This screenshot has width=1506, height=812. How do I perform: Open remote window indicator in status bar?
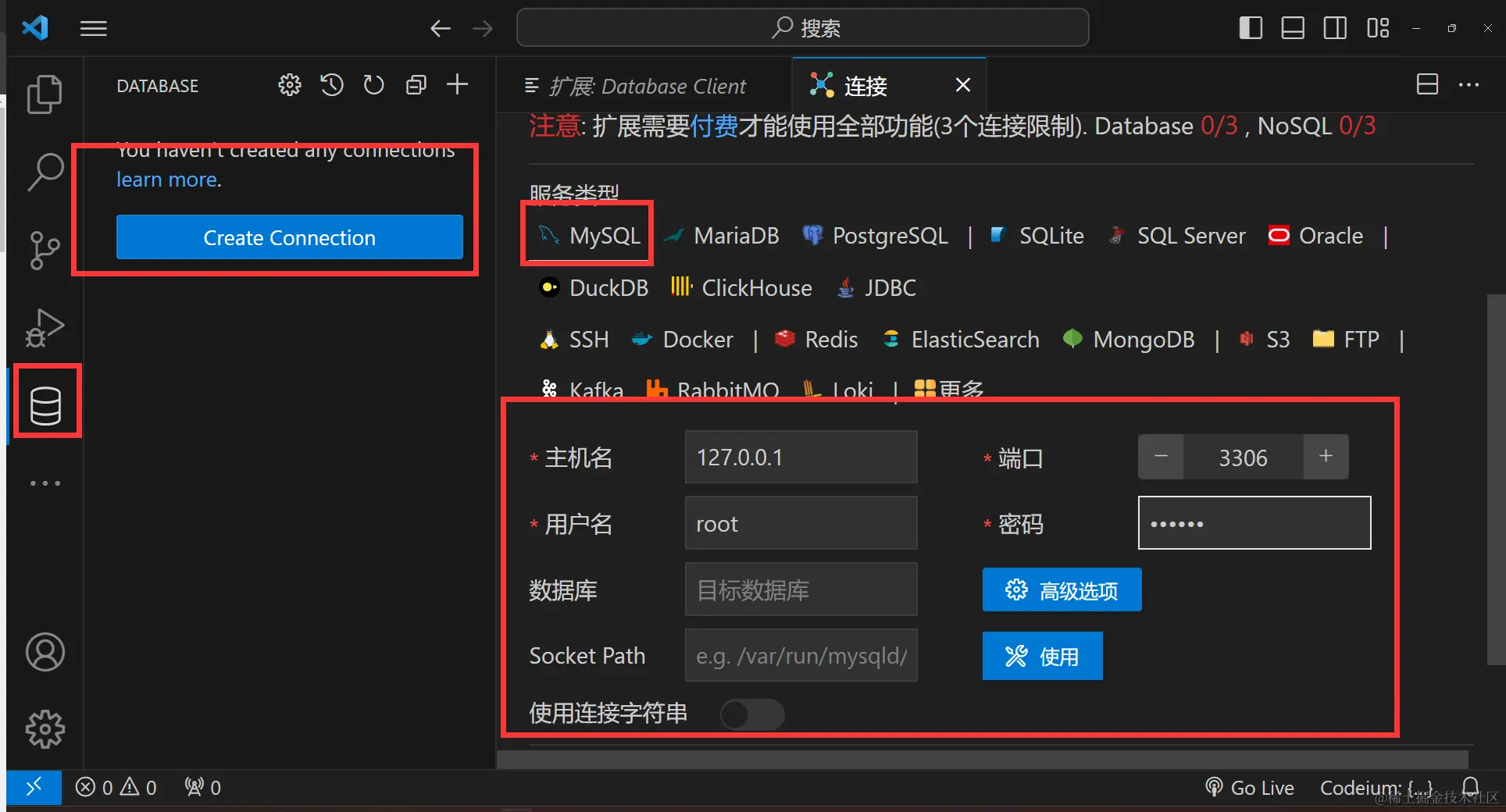point(34,788)
